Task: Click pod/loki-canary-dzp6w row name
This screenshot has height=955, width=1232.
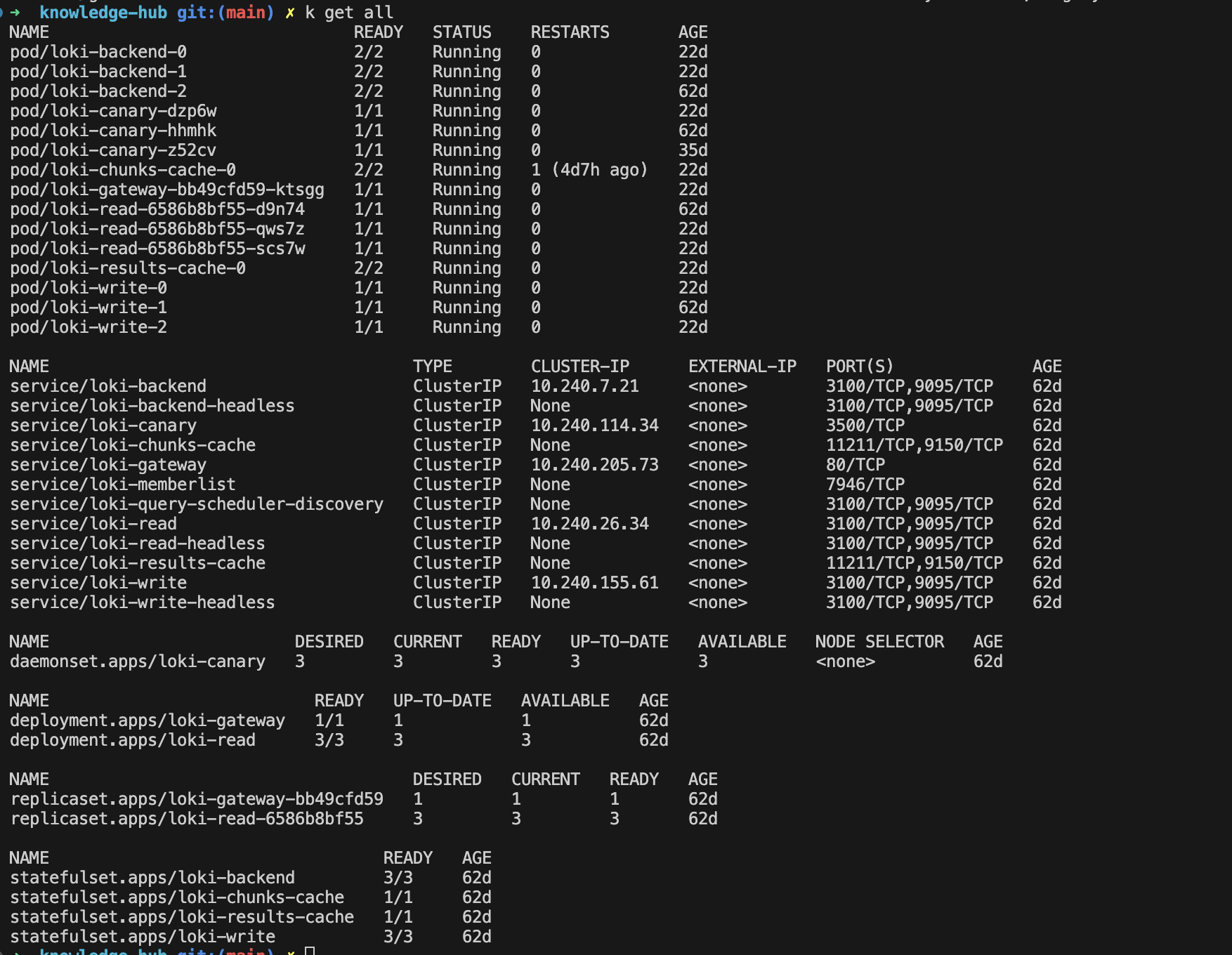Action: [113, 111]
